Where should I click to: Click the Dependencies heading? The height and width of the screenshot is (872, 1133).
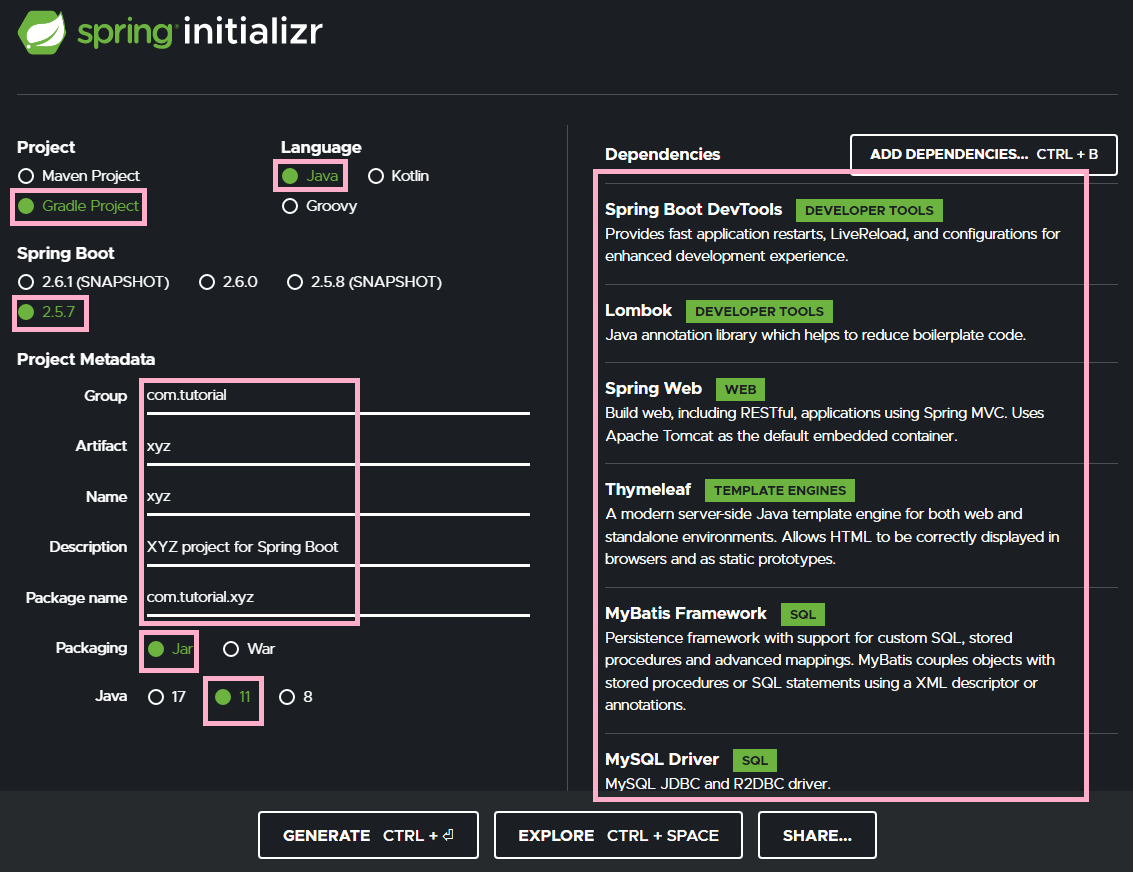pos(663,155)
